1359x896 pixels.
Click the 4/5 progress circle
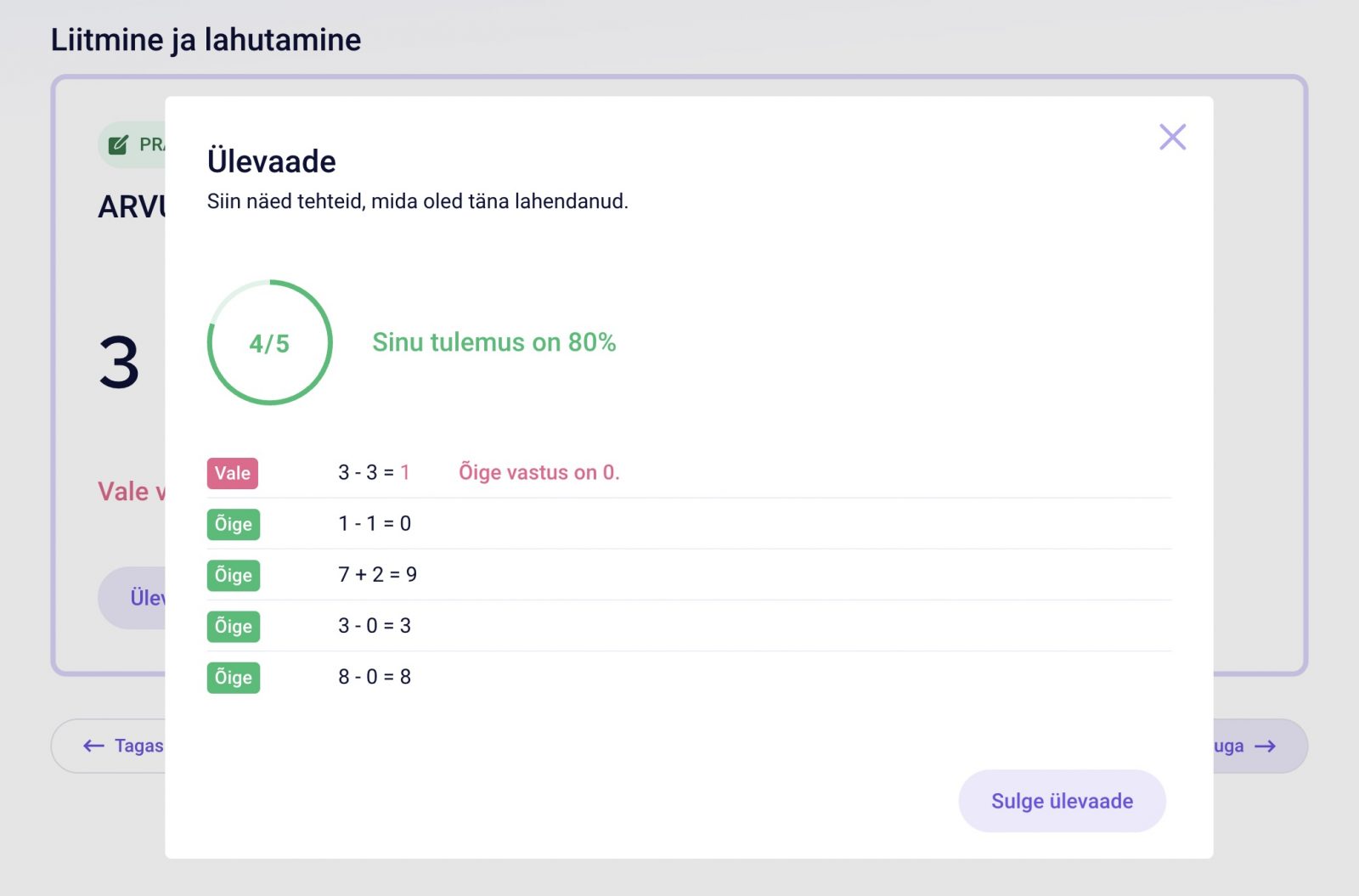[x=269, y=342]
